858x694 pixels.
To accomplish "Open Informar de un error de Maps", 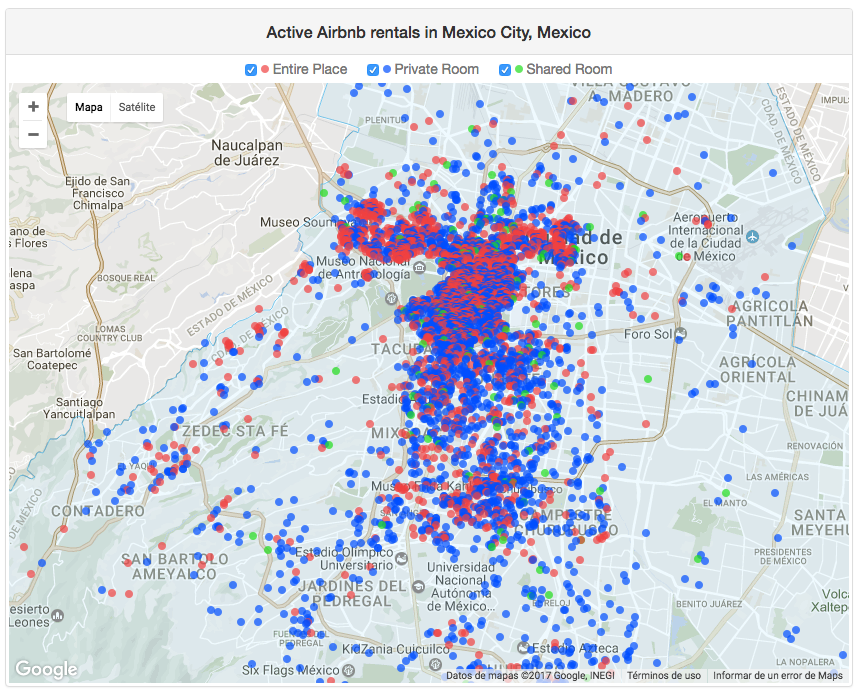I will [x=778, y=675].
